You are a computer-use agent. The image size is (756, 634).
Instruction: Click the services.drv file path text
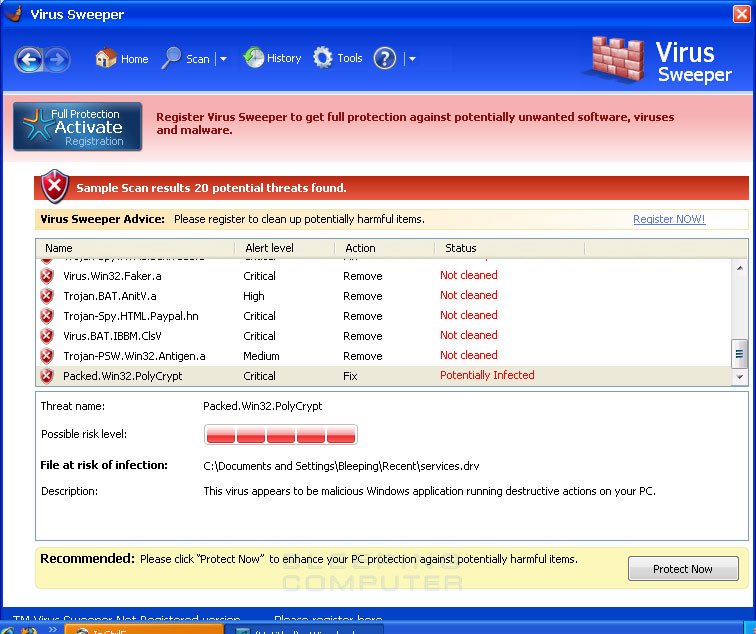pos(341,466)
